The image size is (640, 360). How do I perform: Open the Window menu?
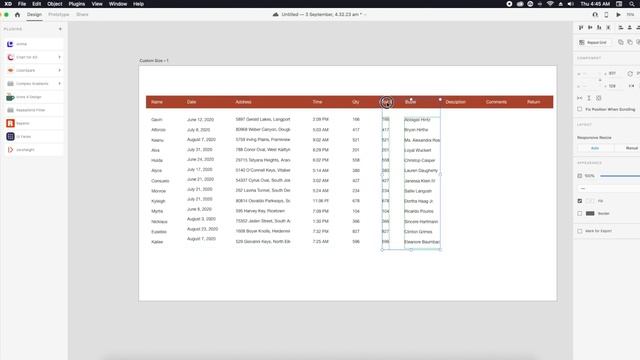tap(118, 4)
